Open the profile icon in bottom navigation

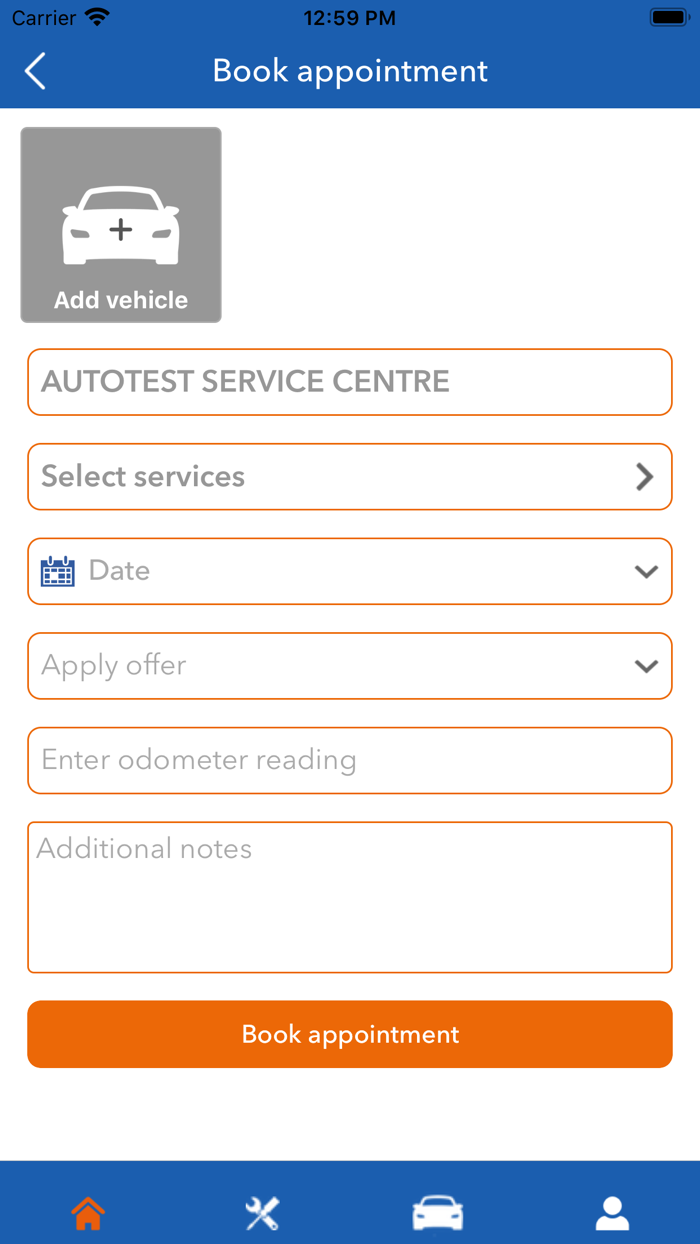pos(612,1211)
